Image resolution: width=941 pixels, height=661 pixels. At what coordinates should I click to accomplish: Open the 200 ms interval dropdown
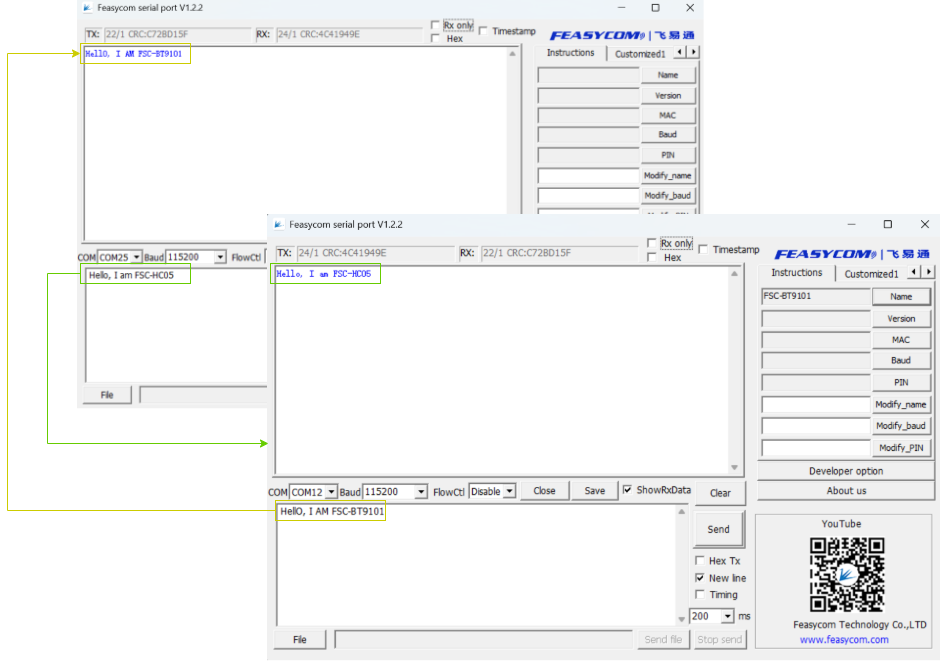point(727,616)
